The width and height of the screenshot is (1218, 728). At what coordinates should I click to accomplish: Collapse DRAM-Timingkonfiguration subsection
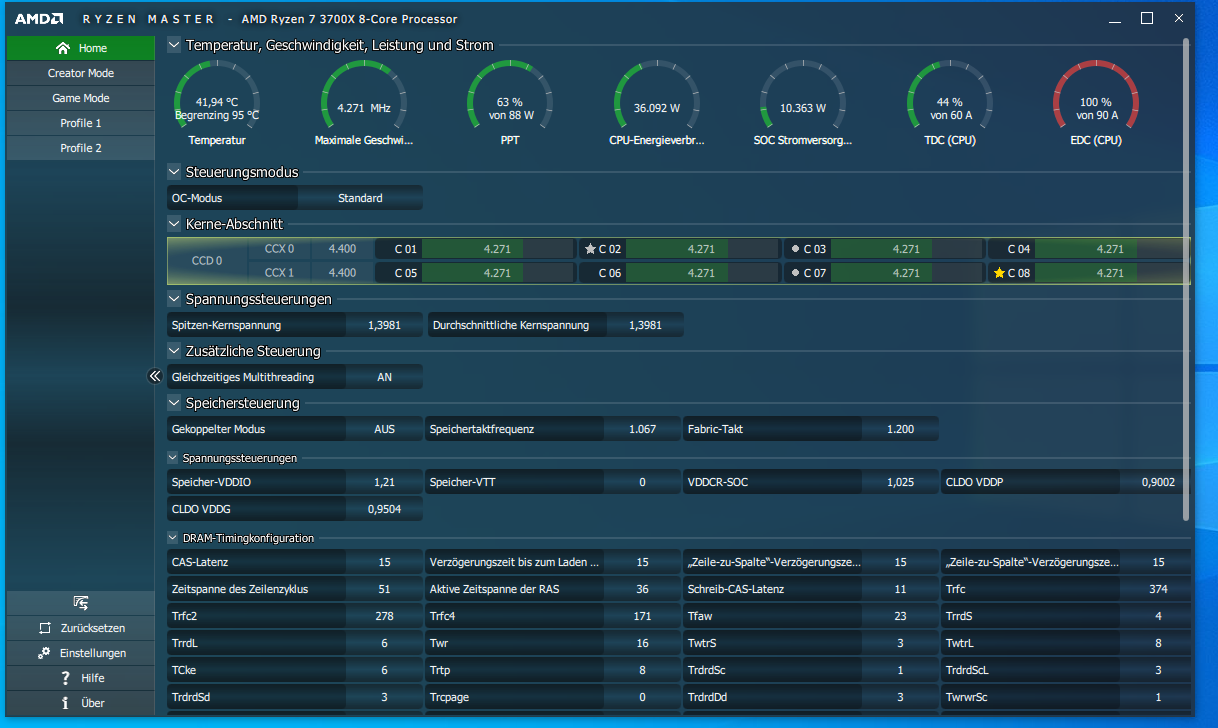point(173,538)
